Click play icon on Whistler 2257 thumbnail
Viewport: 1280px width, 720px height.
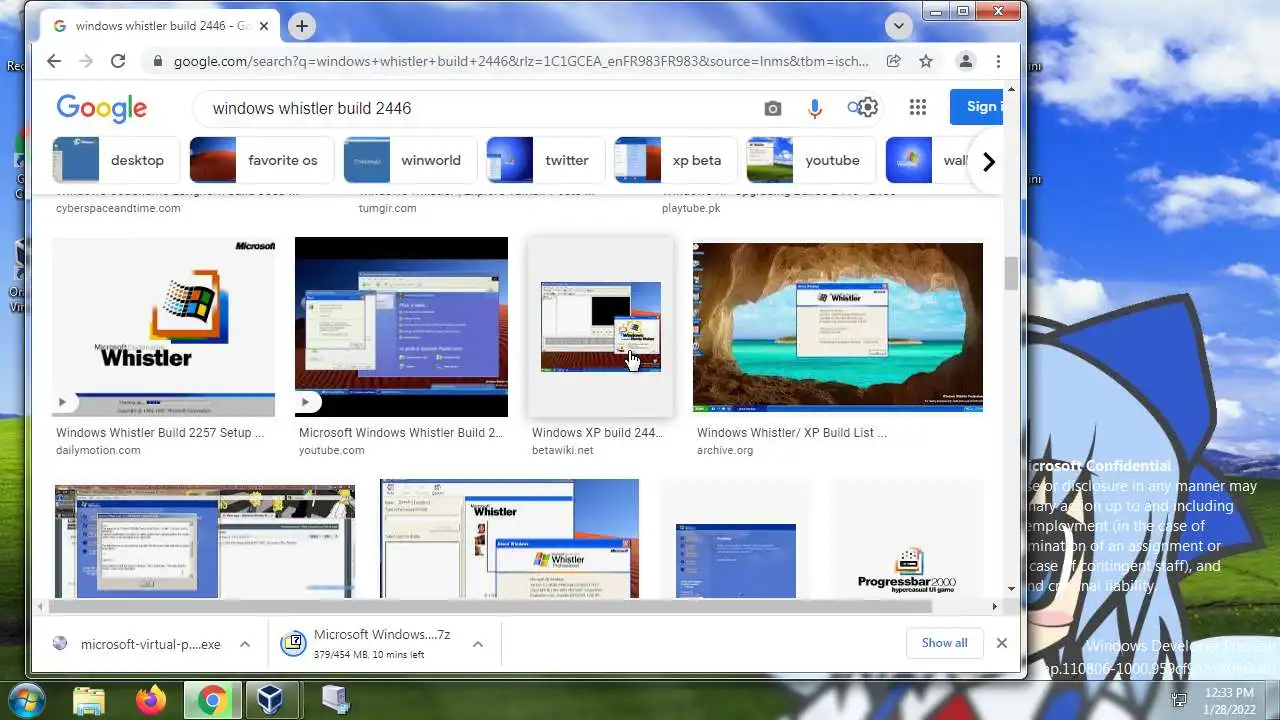[x=62, y=402]
